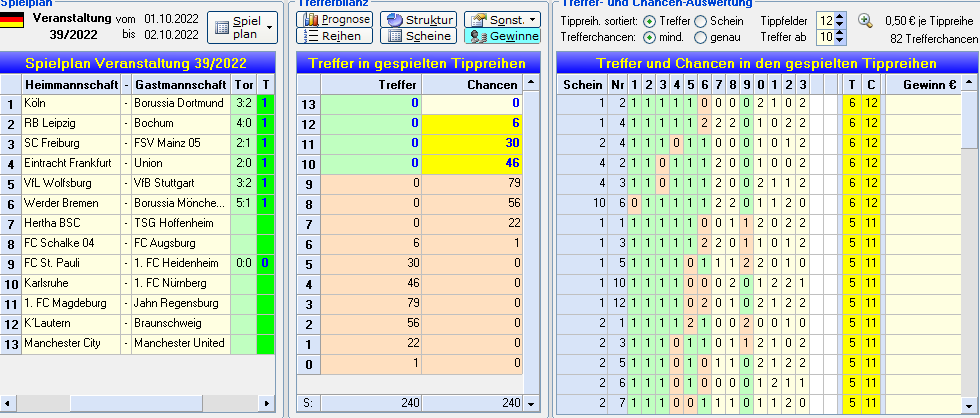Screen dimensions: 980x418
Task: Click the 5:1 score for Werder Bremen
Action: click(x=243, y=203)
